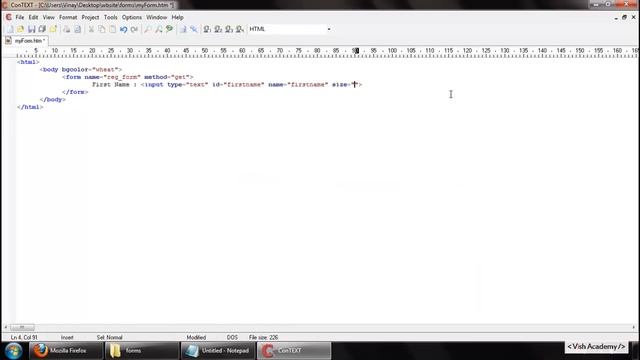This screenshot has width=640, height=360.
Task: Click the Undo arrow icon
Action: click(123, 29)
